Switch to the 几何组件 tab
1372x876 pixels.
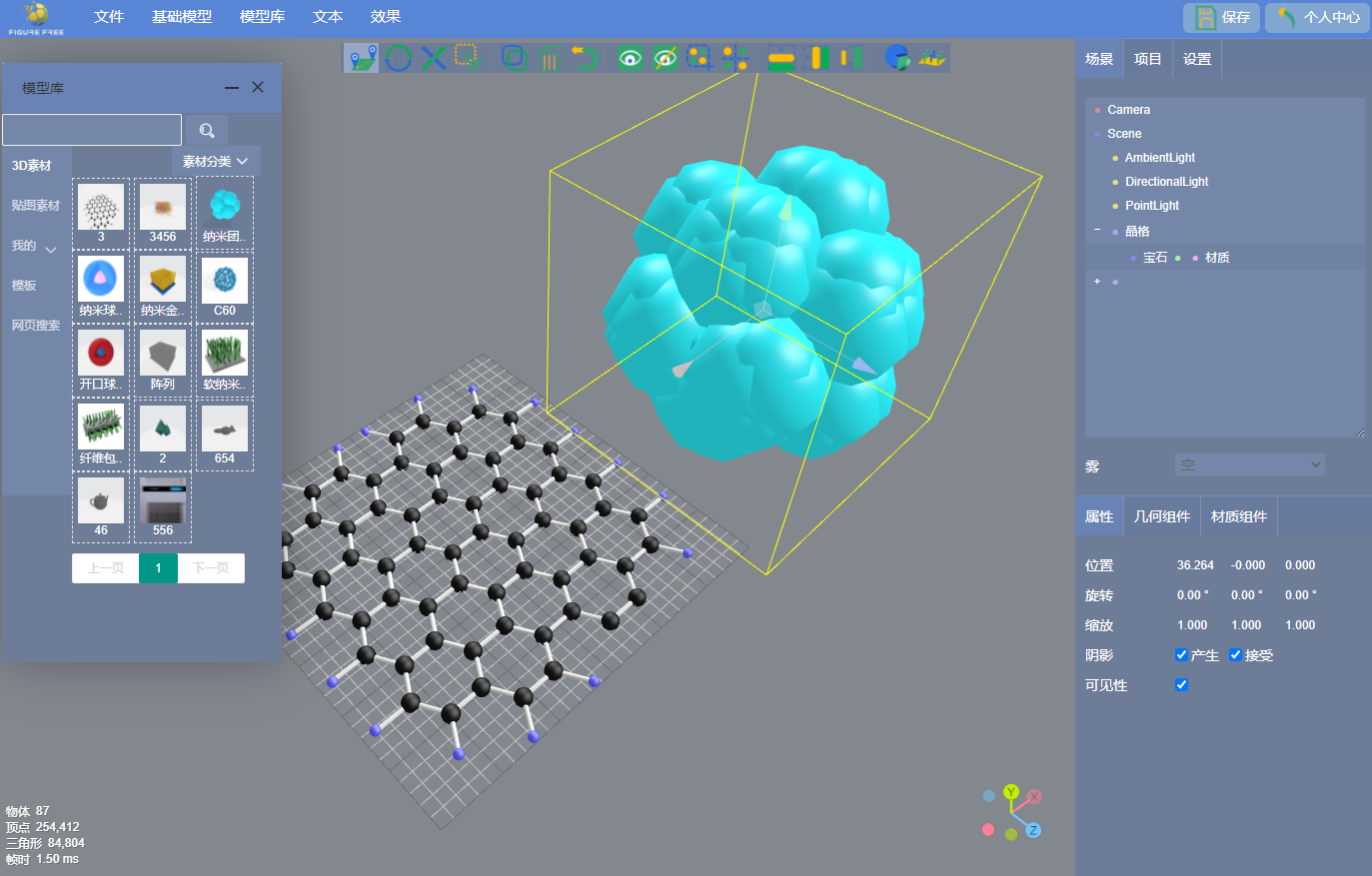tap(1162, 516)
